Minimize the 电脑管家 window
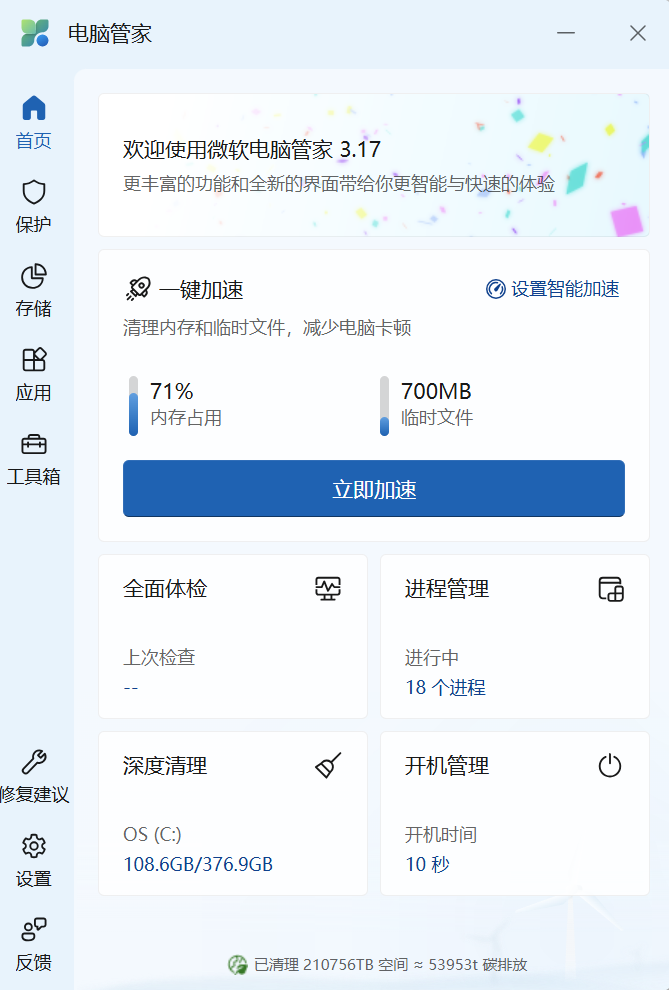Viewport: 669px width, 990px height. point(565,33)
